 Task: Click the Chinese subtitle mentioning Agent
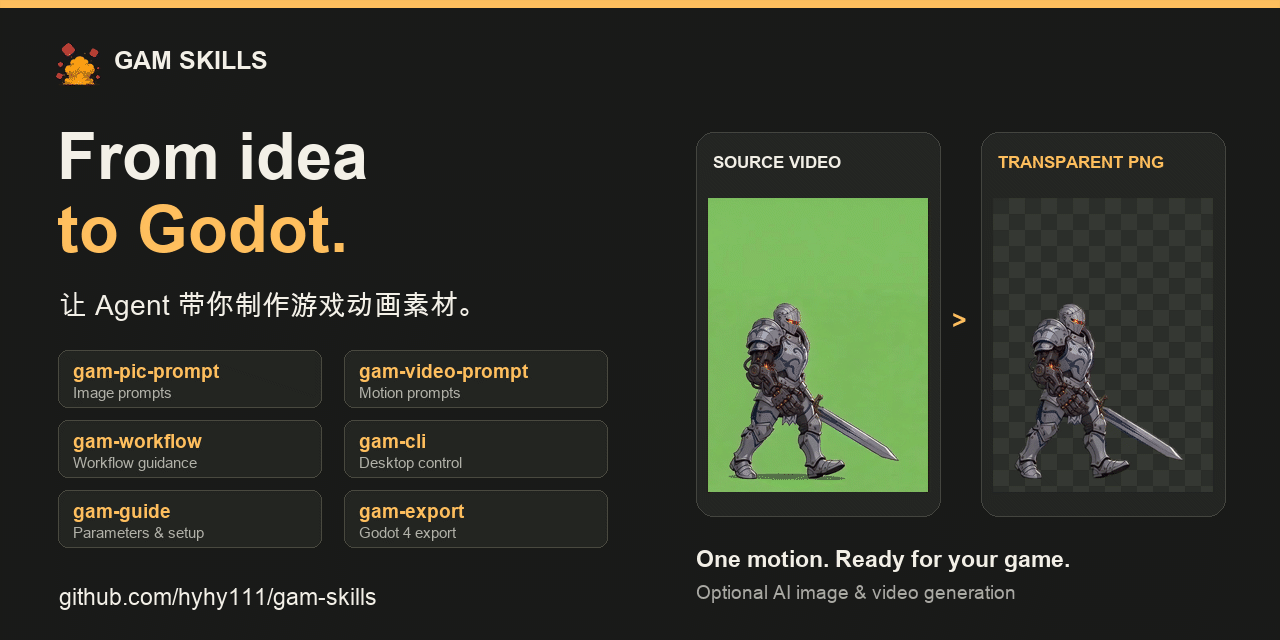[x=268, y=305]
